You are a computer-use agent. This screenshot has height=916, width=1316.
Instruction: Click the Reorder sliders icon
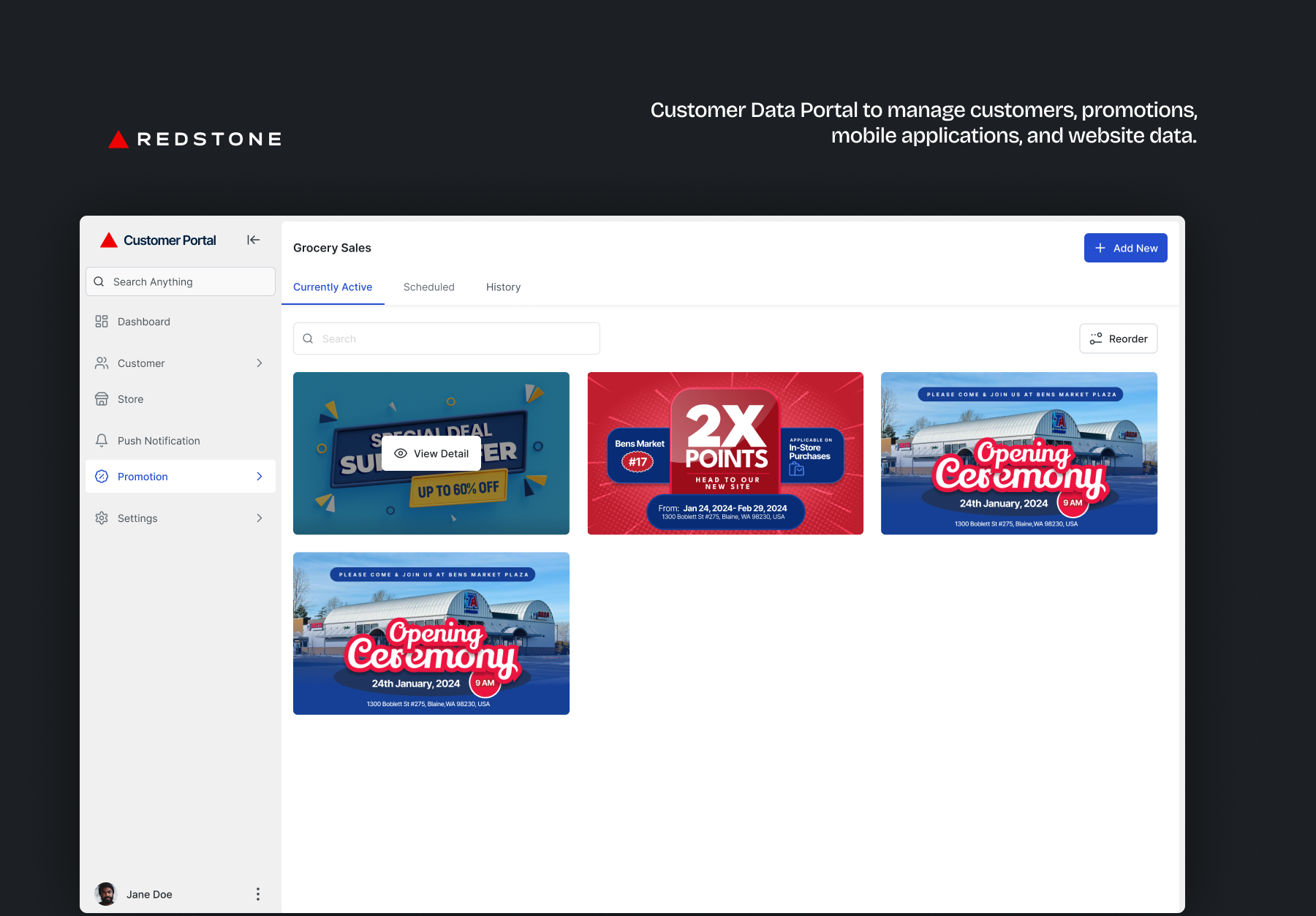1096,338
